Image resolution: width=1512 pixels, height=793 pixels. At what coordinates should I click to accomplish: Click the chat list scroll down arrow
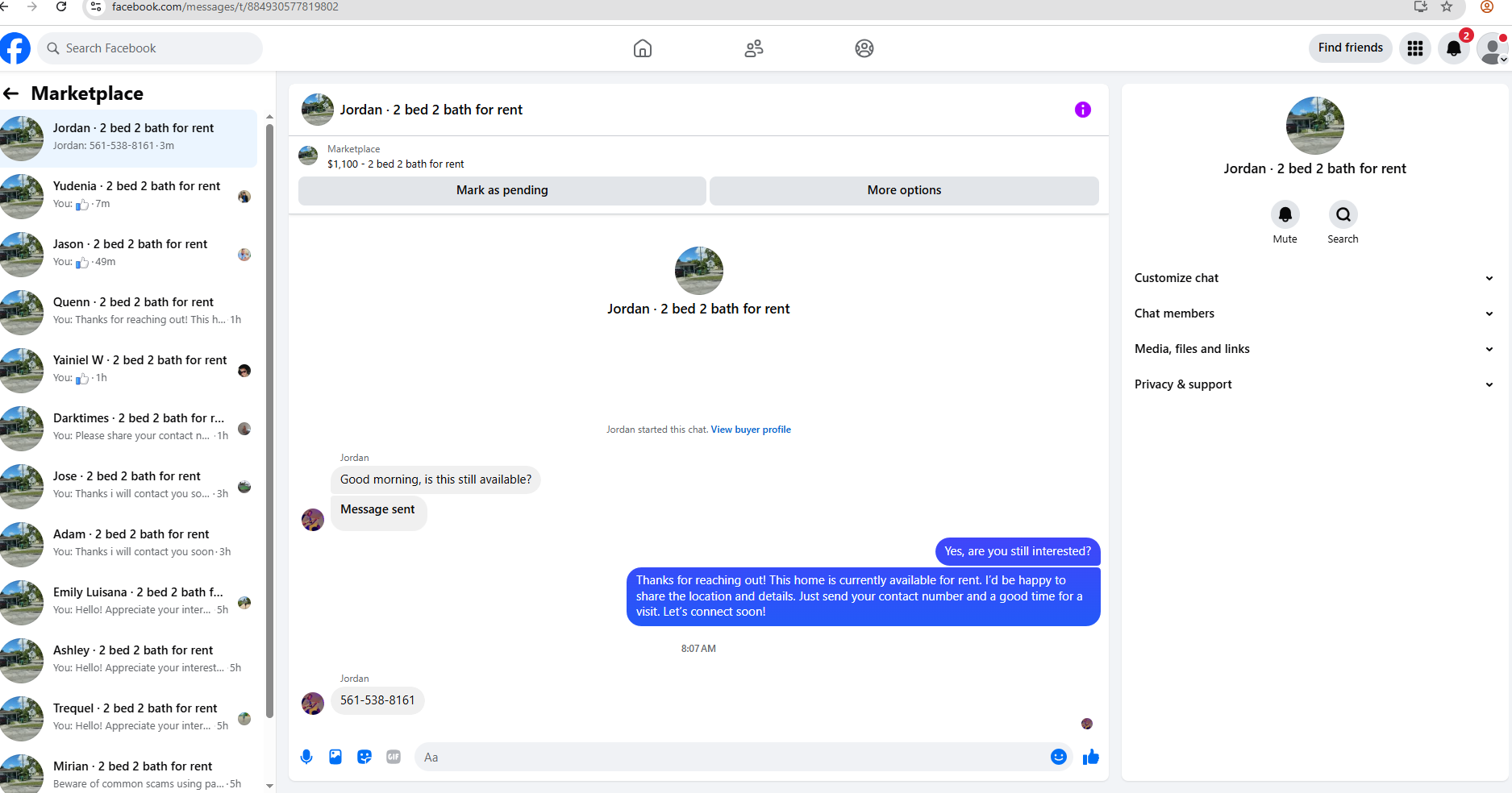[269, 785]
